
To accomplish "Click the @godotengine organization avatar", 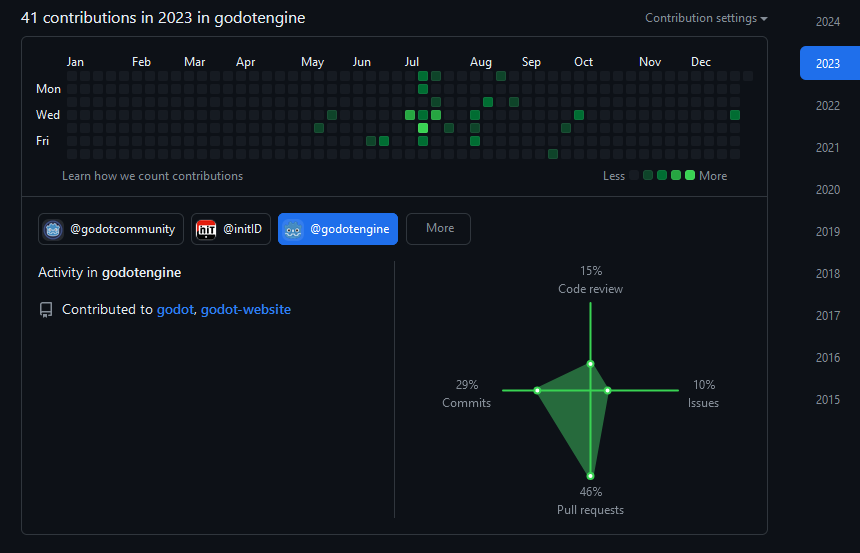I will (x=293, y=229).
